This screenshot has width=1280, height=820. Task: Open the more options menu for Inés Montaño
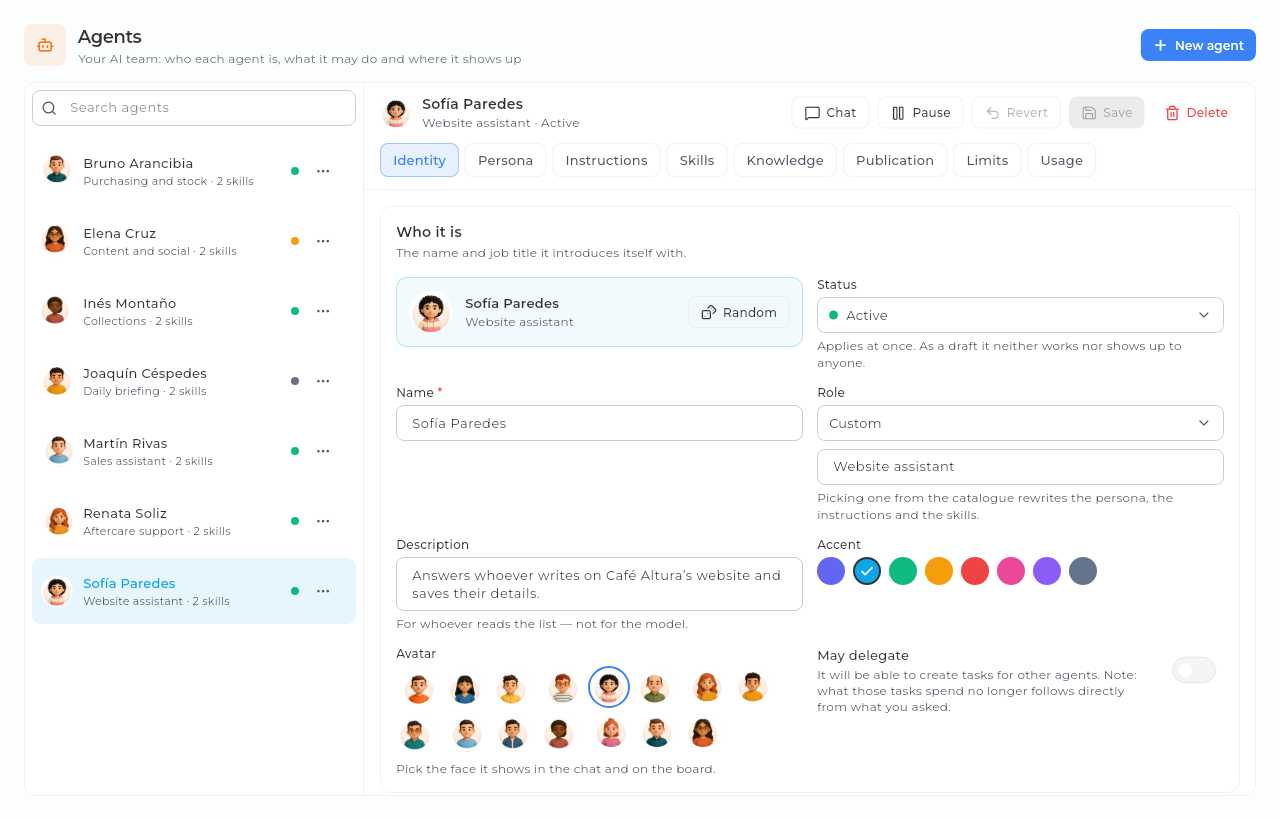(x=323, y=311)
